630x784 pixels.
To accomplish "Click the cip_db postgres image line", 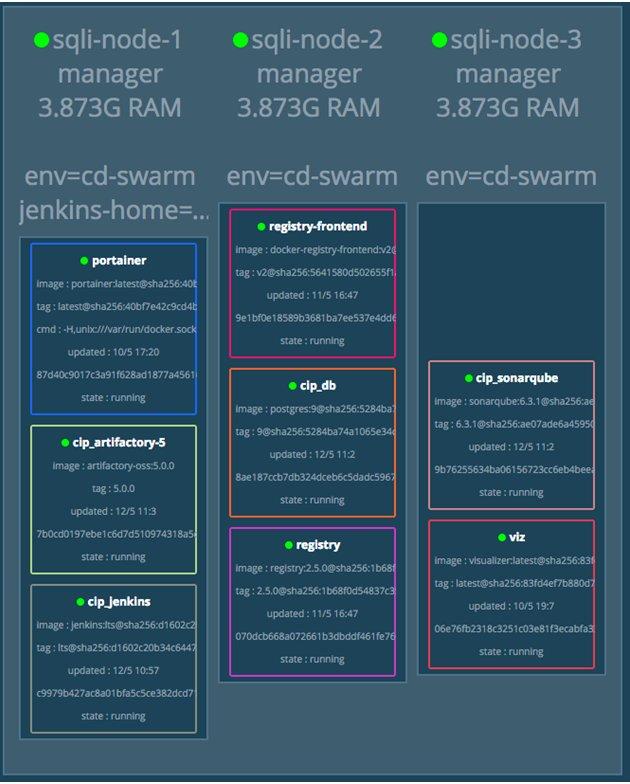I will coord(312,408).
